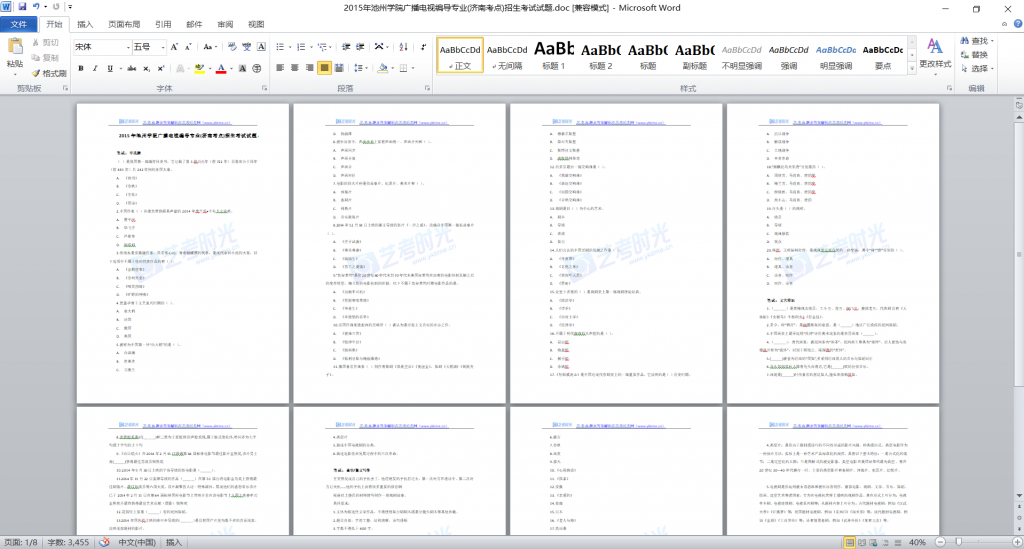Click the Grow Font icon
This screenshot has width=1024, height=549.
pyautogui.click(x=173, y=47)
